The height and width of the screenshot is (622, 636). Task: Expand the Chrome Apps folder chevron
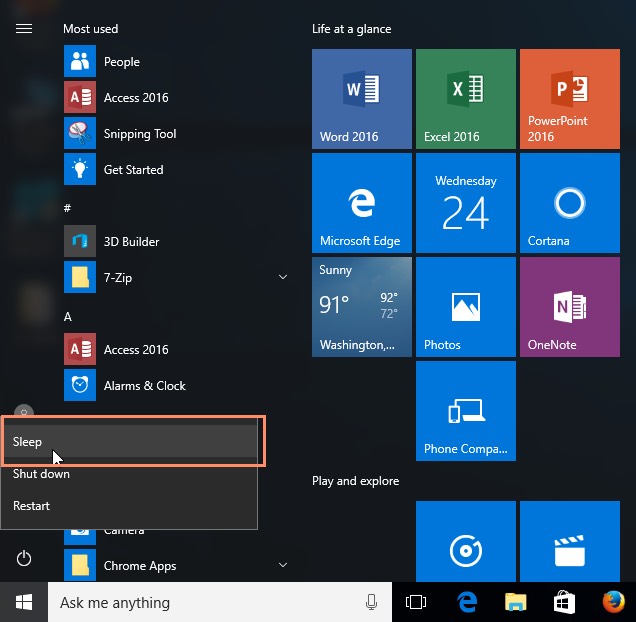[x=283, y=565]
